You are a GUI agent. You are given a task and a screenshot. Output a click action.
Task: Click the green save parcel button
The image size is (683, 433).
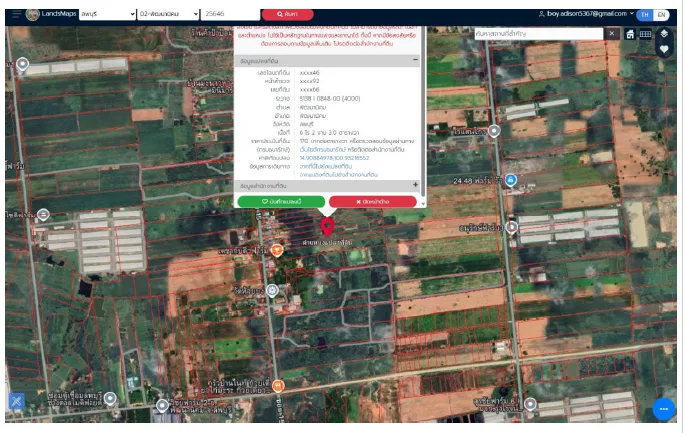(281, 202)
